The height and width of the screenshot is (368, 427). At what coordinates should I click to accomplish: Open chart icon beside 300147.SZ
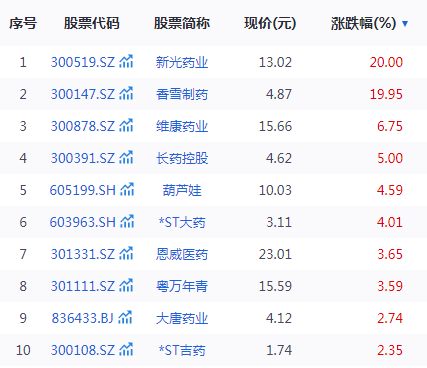(126, 94)
